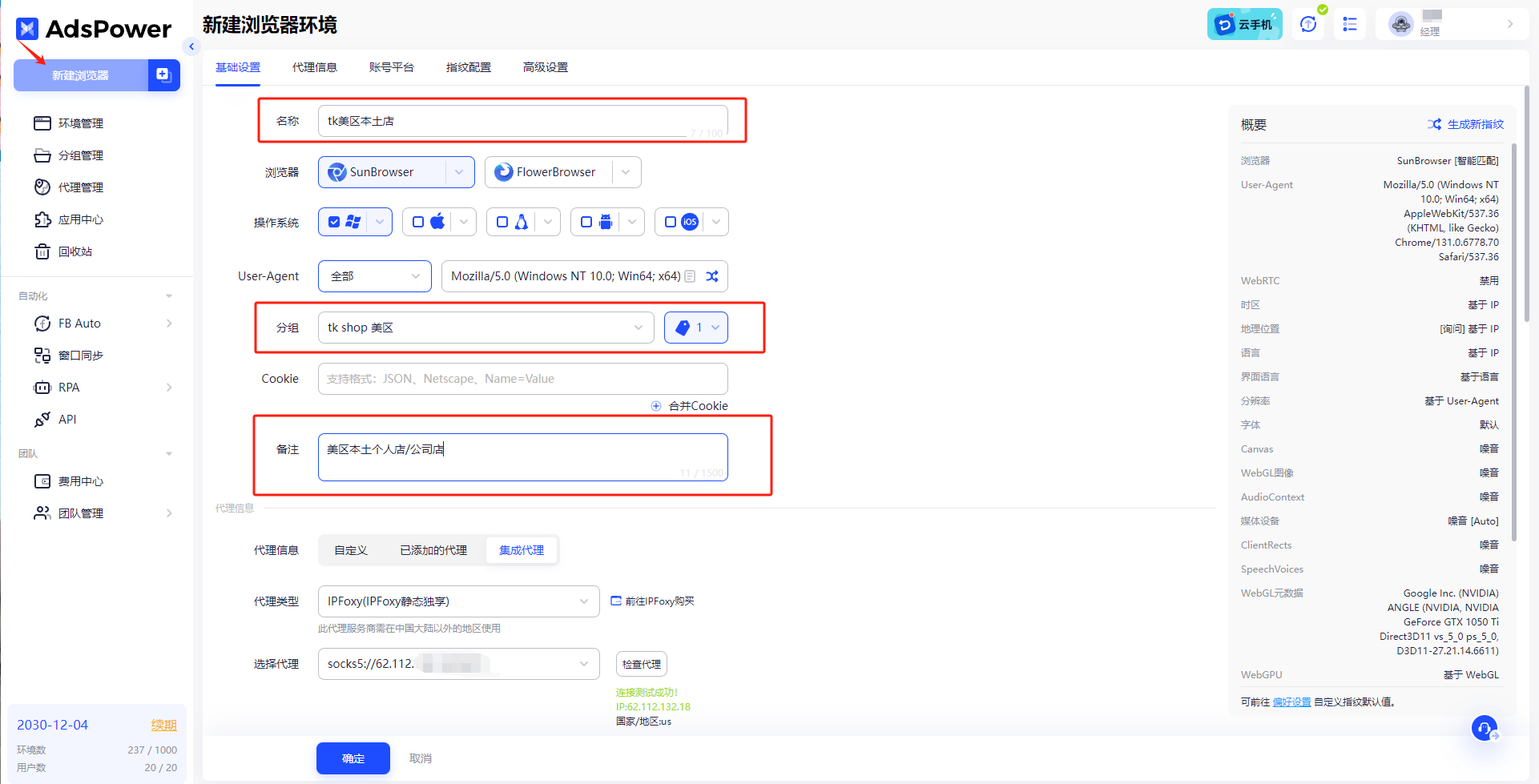Image resolution: width=1539 pixels, height=784 pixels.
Task: Switch to 账号平台 tab
Action: 392,67
